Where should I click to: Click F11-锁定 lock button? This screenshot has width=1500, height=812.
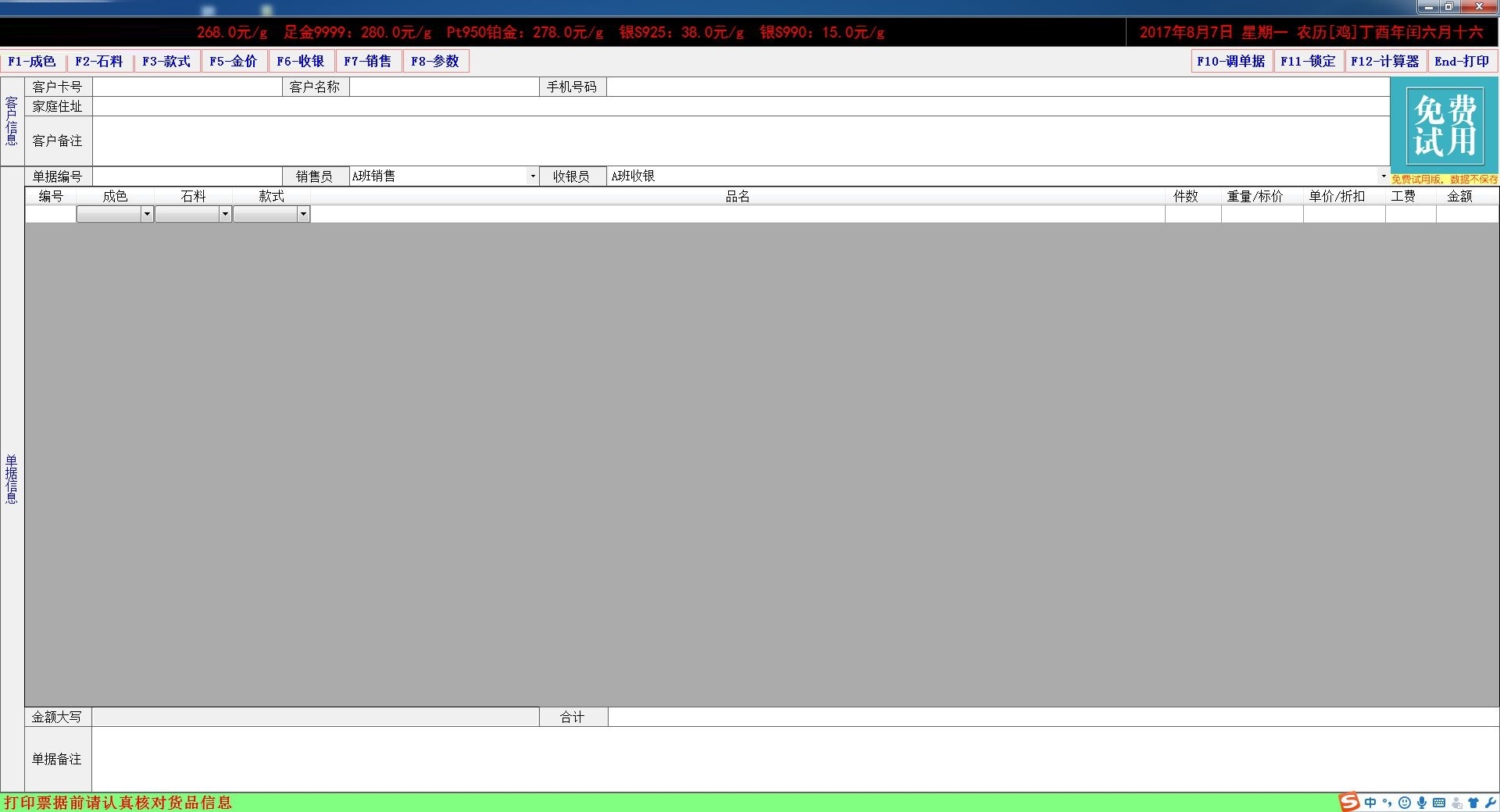(1309, 61)
